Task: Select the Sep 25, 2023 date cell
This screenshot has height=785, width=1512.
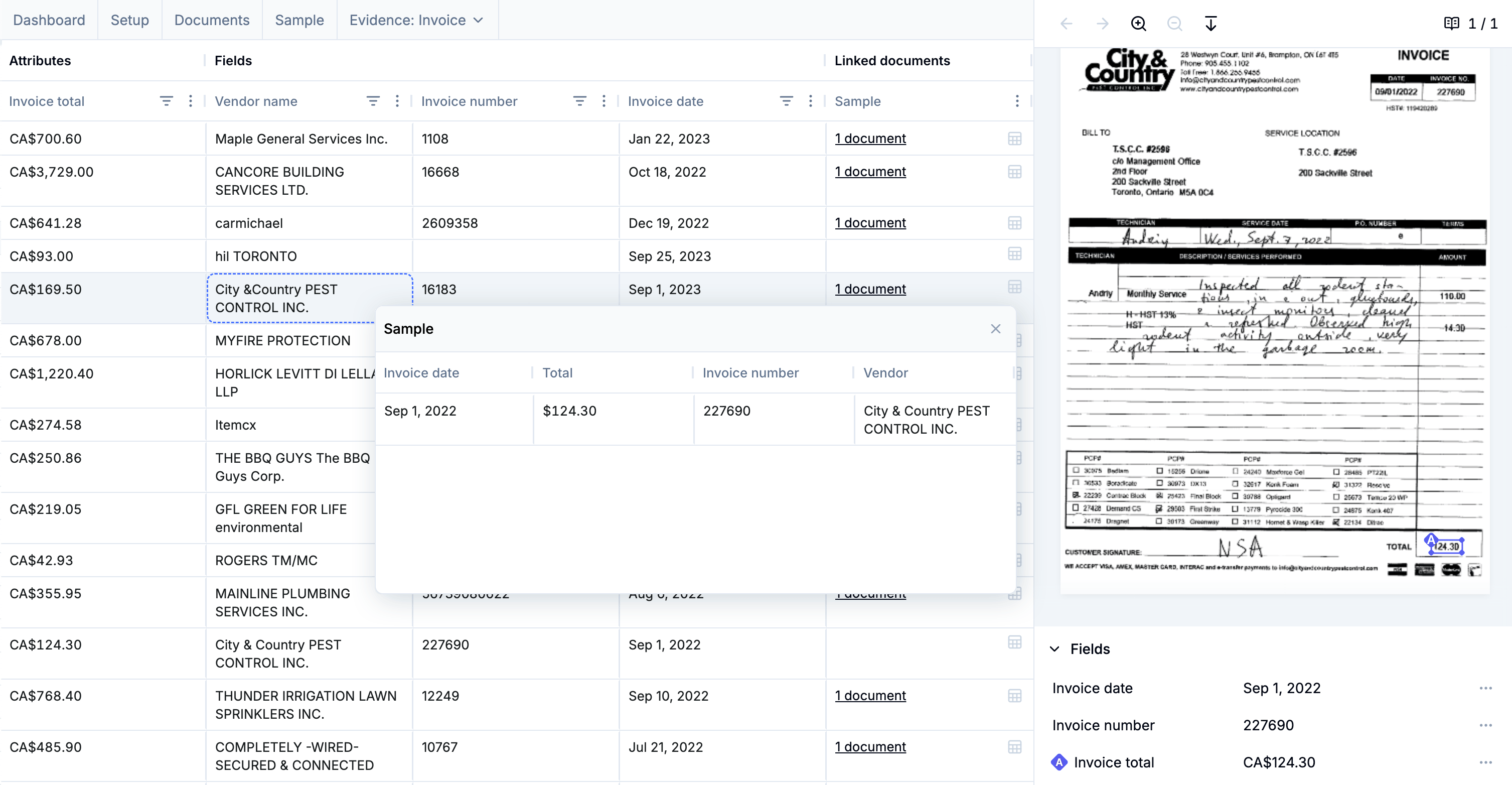Action: pos(722,256)
